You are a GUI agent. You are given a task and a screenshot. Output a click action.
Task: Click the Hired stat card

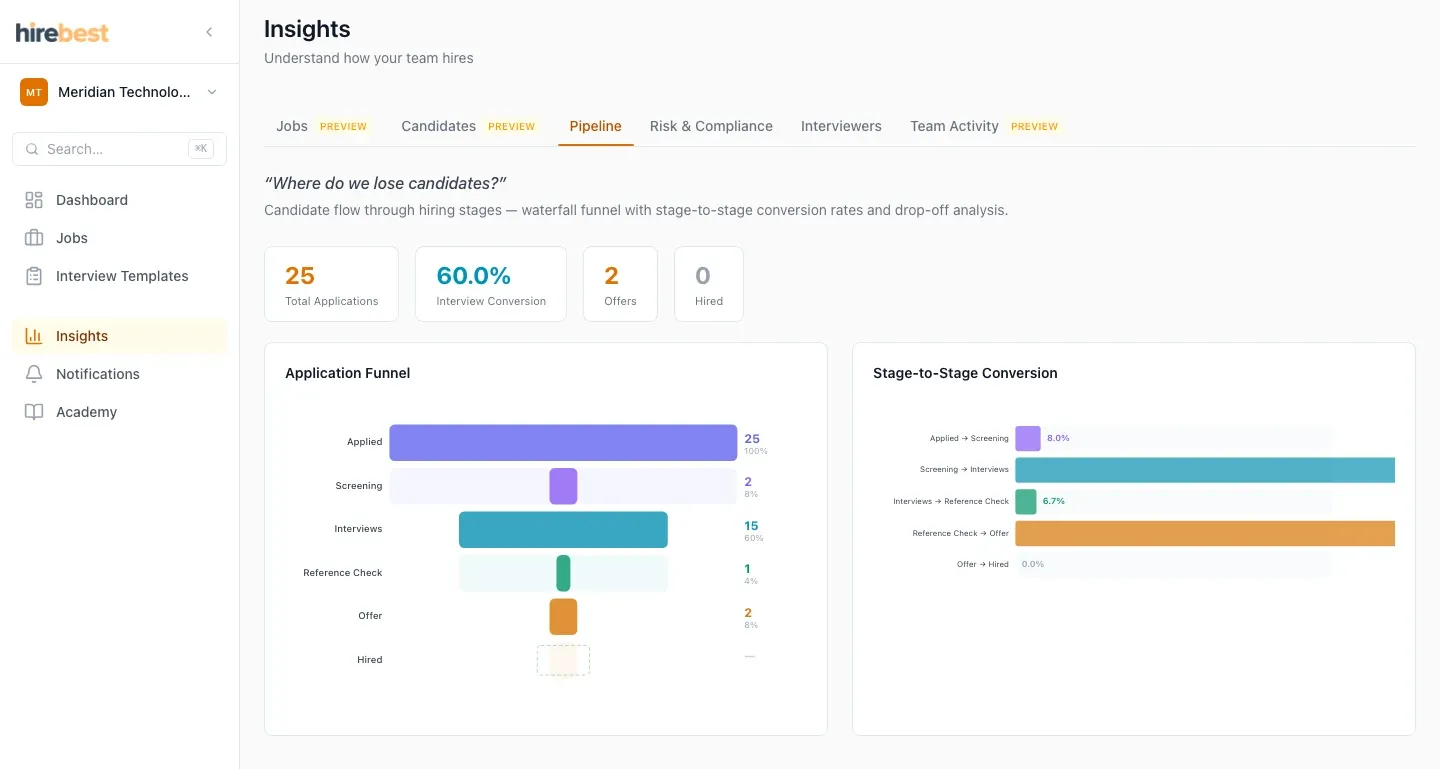[x=709, y=284]
